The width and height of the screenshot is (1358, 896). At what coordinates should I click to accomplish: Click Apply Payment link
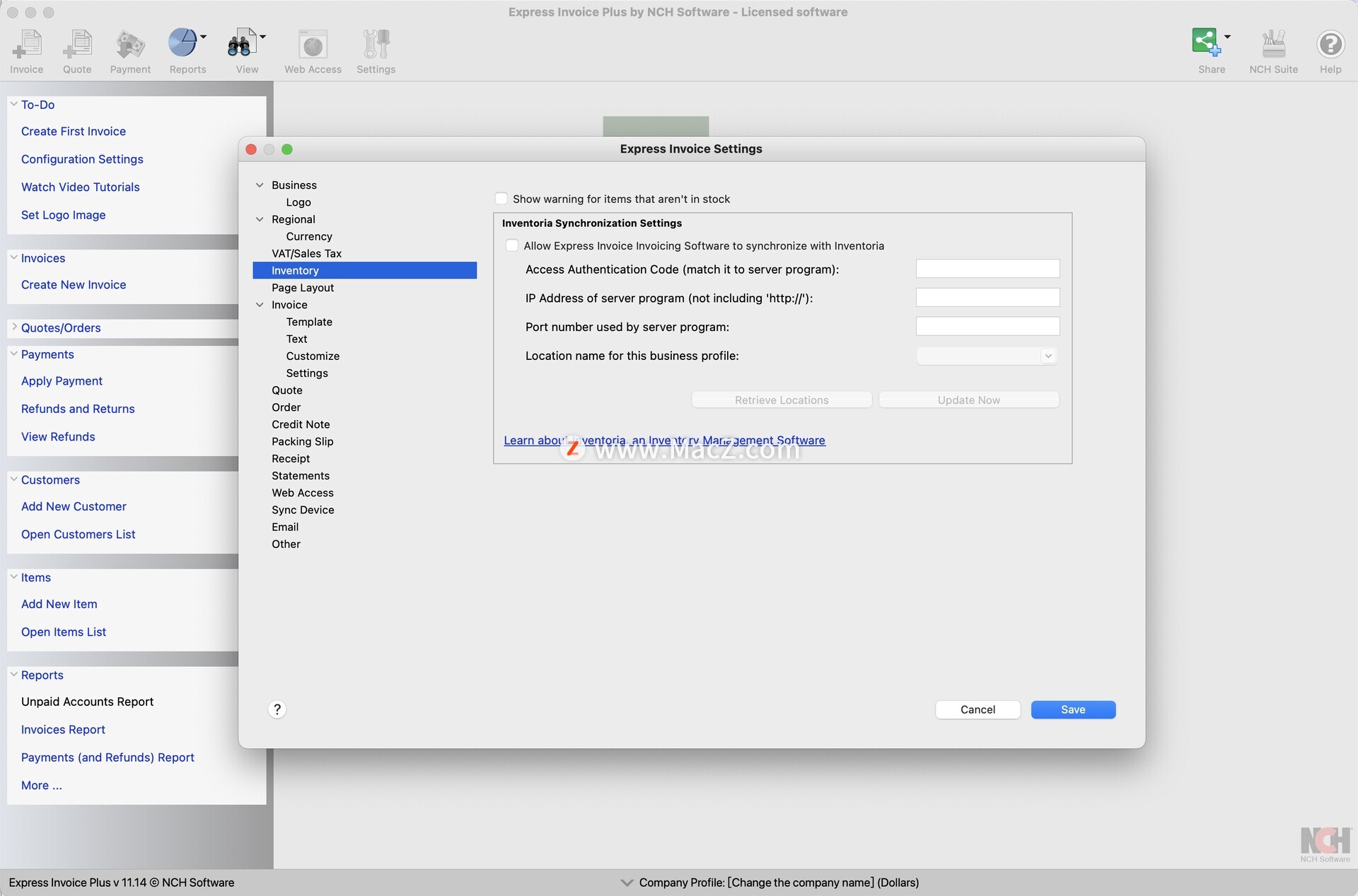click(62, 381)
